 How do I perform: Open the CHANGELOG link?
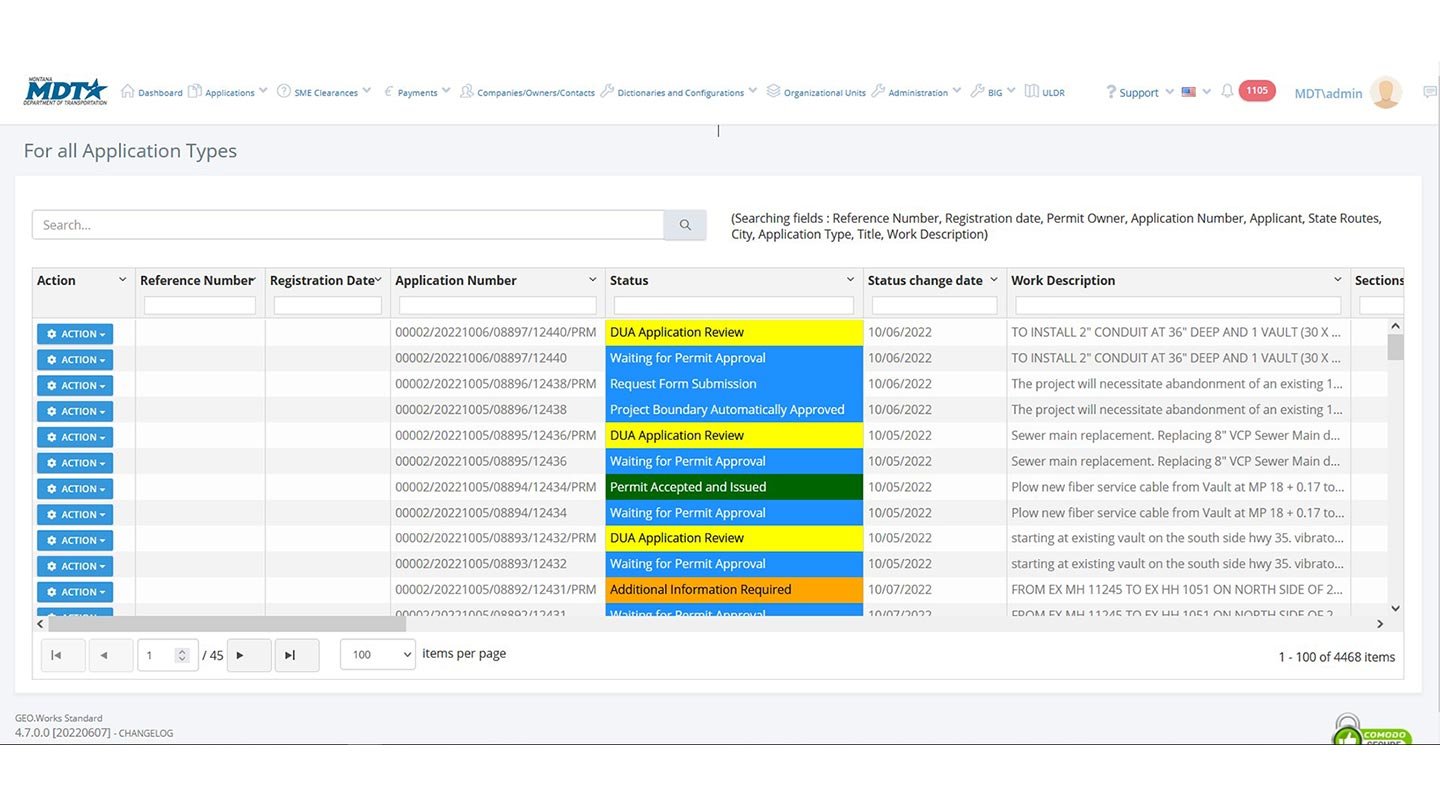(x=146, y=733)
